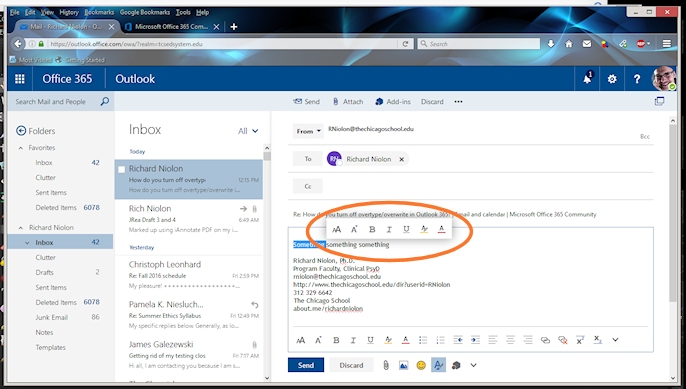The image size is (686, 389).
Task: Open Firefox History menu
Action: [69, 12]
